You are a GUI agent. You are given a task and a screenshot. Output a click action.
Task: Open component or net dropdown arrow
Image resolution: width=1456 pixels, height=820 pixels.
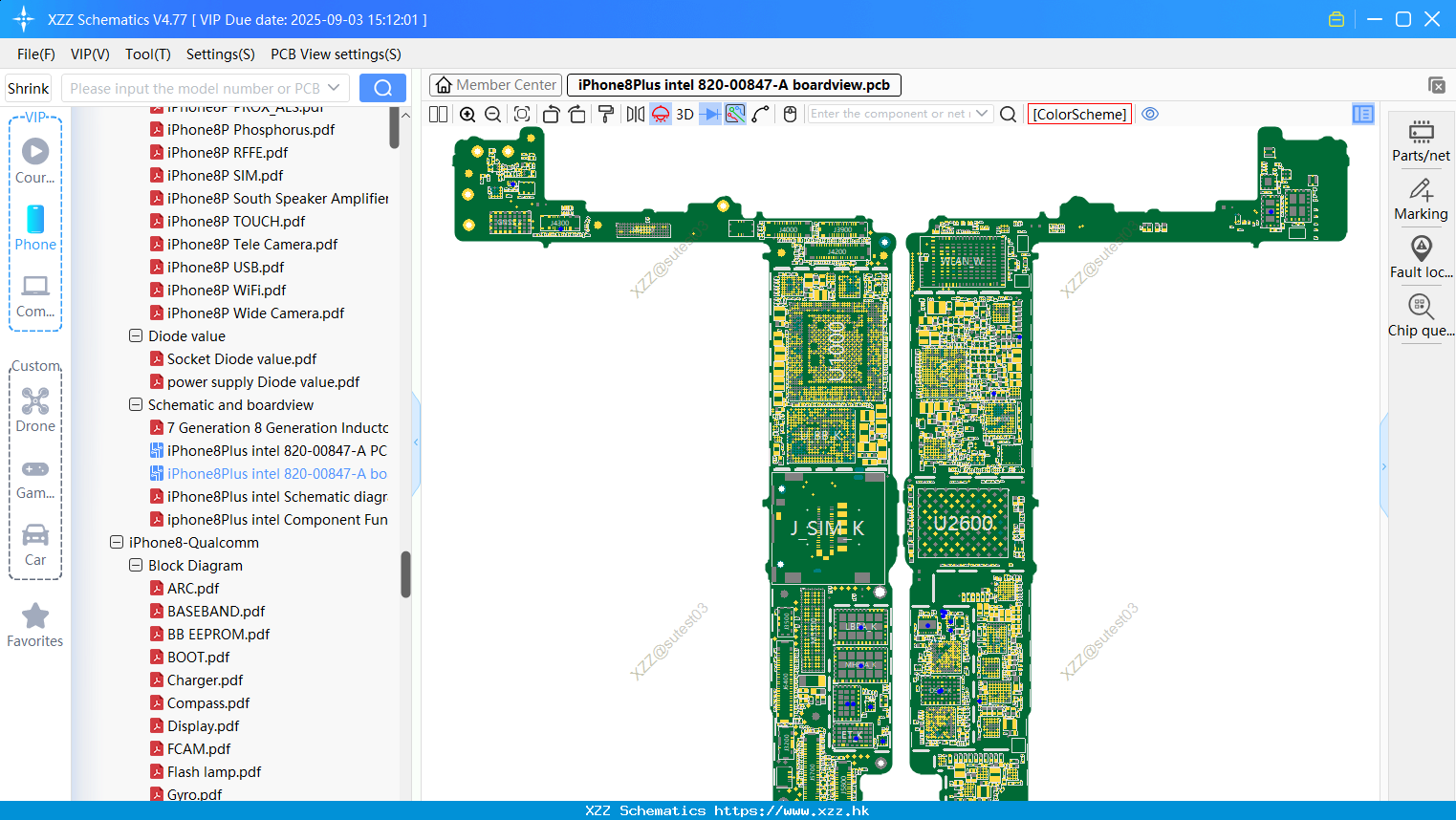982,114
